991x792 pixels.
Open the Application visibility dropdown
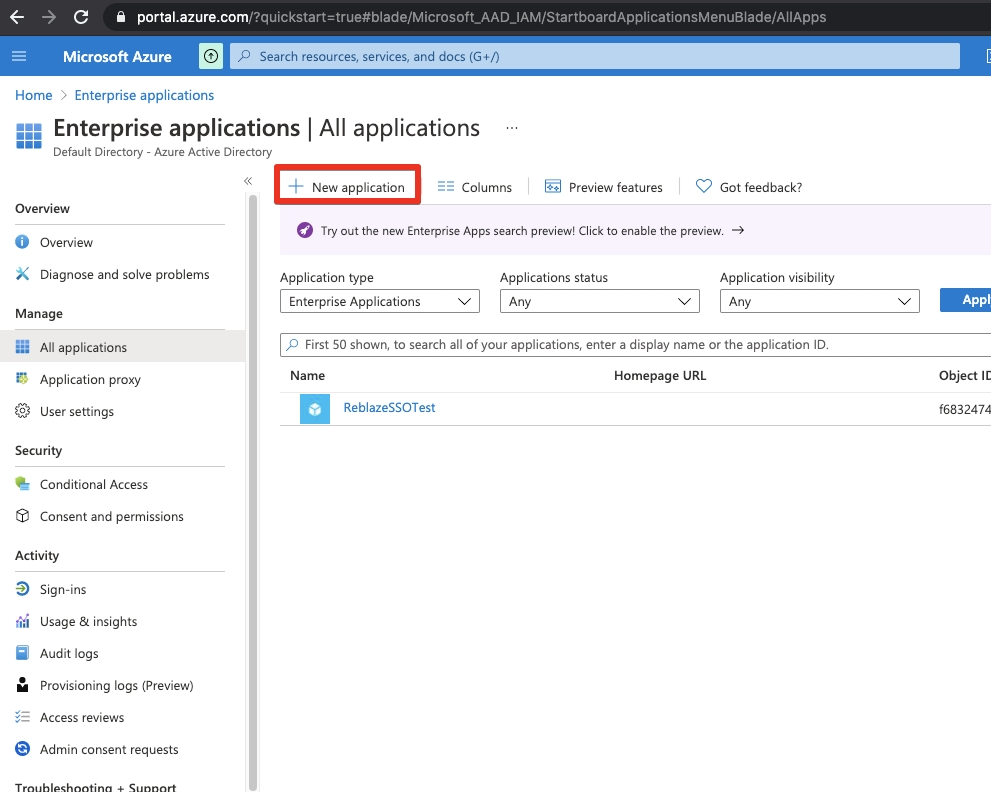click(819, 301)
